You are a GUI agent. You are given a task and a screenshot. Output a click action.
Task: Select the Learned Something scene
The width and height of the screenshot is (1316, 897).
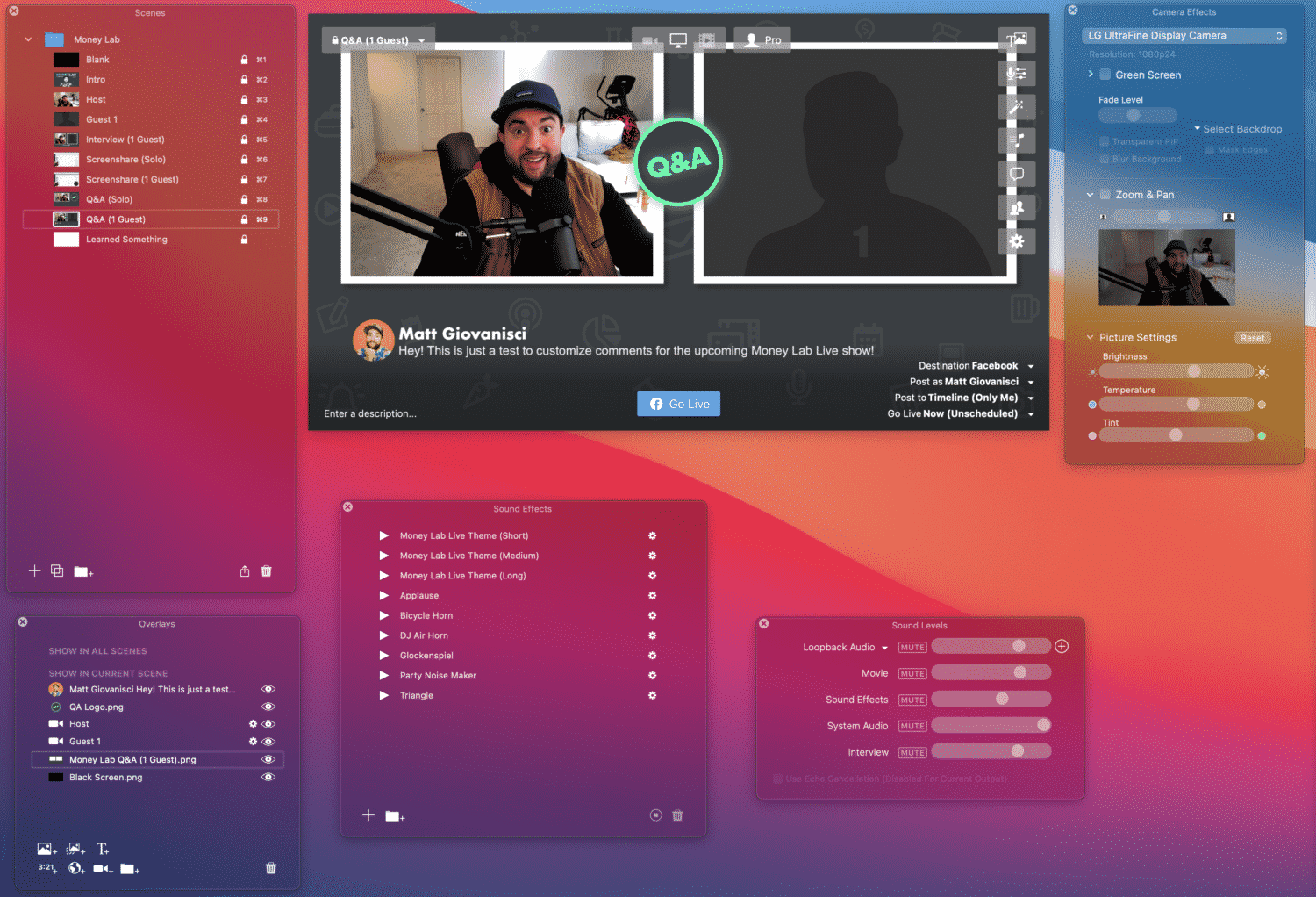pos(151,240)
